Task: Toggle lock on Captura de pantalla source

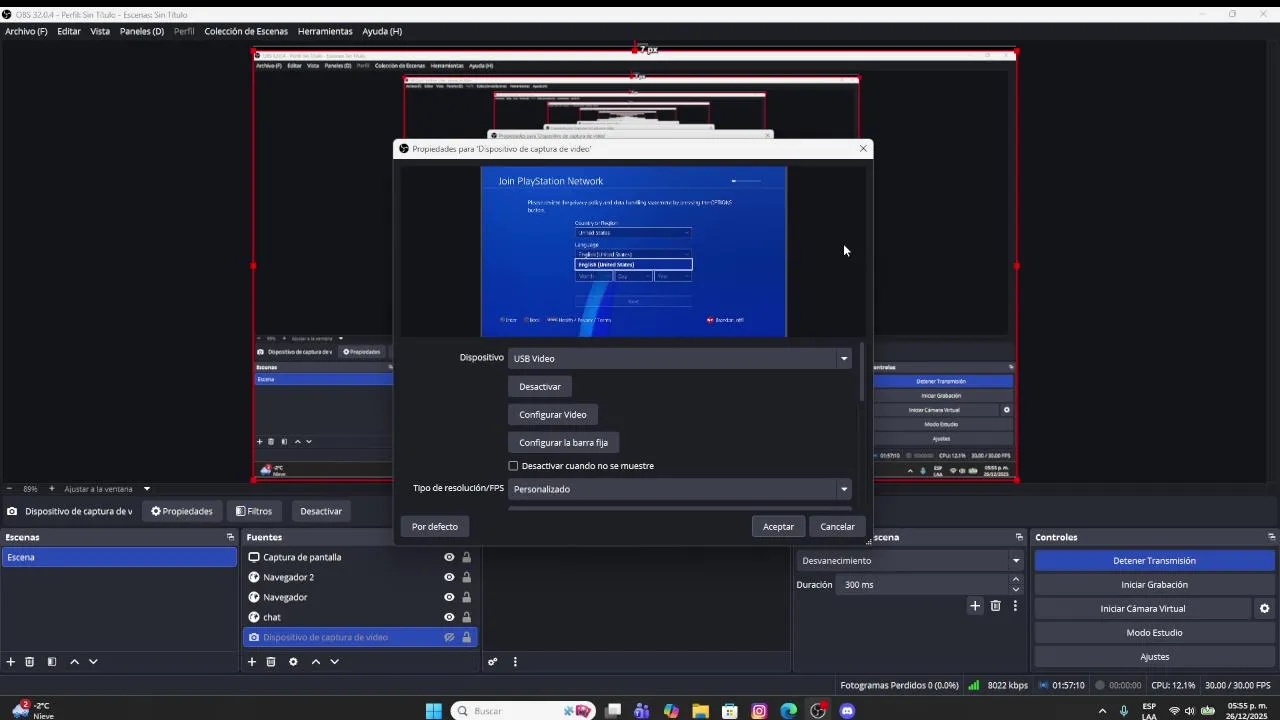Action: [466, 557]
